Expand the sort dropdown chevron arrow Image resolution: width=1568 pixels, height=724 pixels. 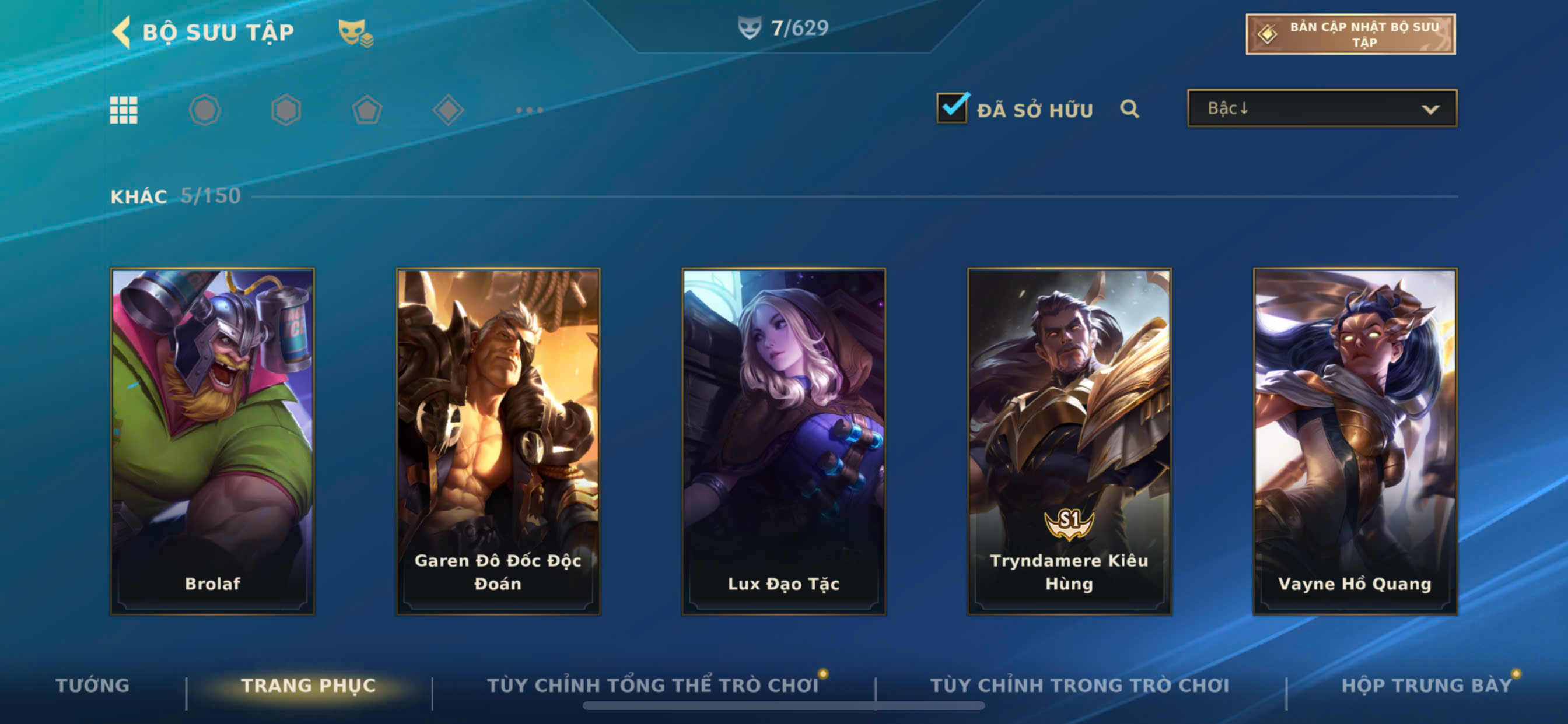click(1430, 110)
